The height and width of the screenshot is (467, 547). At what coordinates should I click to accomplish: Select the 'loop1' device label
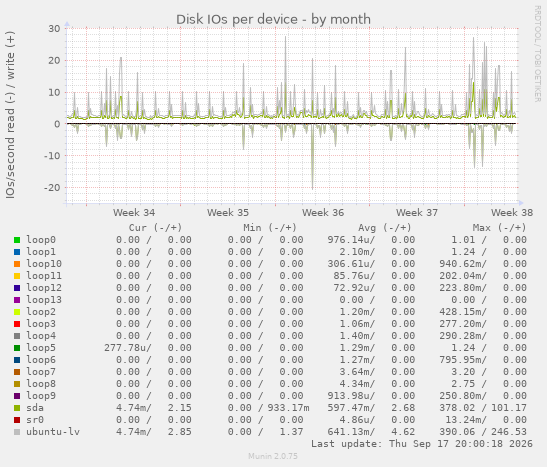(x=41, y=251)
